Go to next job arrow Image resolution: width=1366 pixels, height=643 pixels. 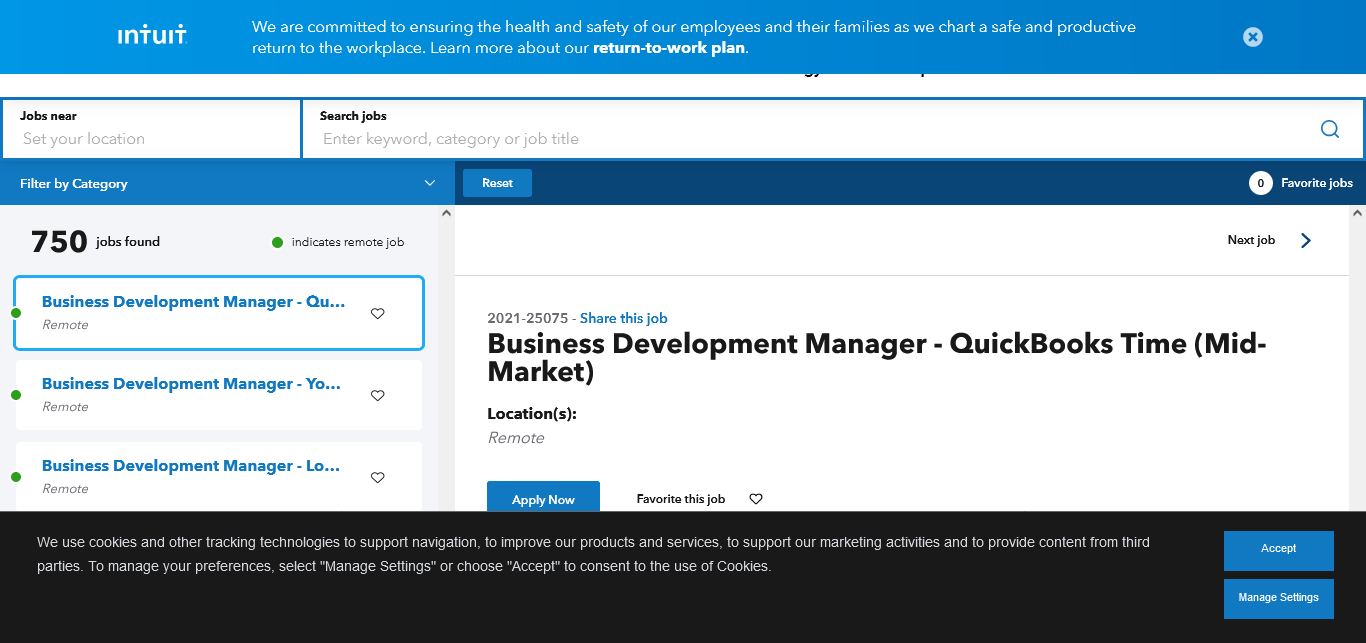(x=1305, y=240)
